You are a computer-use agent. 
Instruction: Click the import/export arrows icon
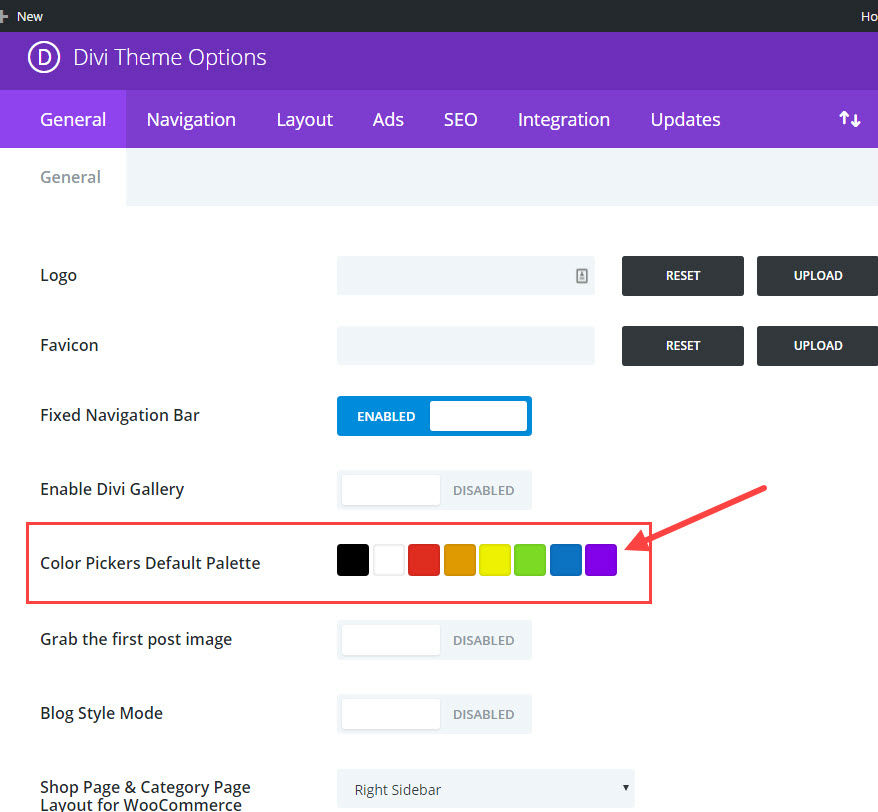tap(849, 119)
